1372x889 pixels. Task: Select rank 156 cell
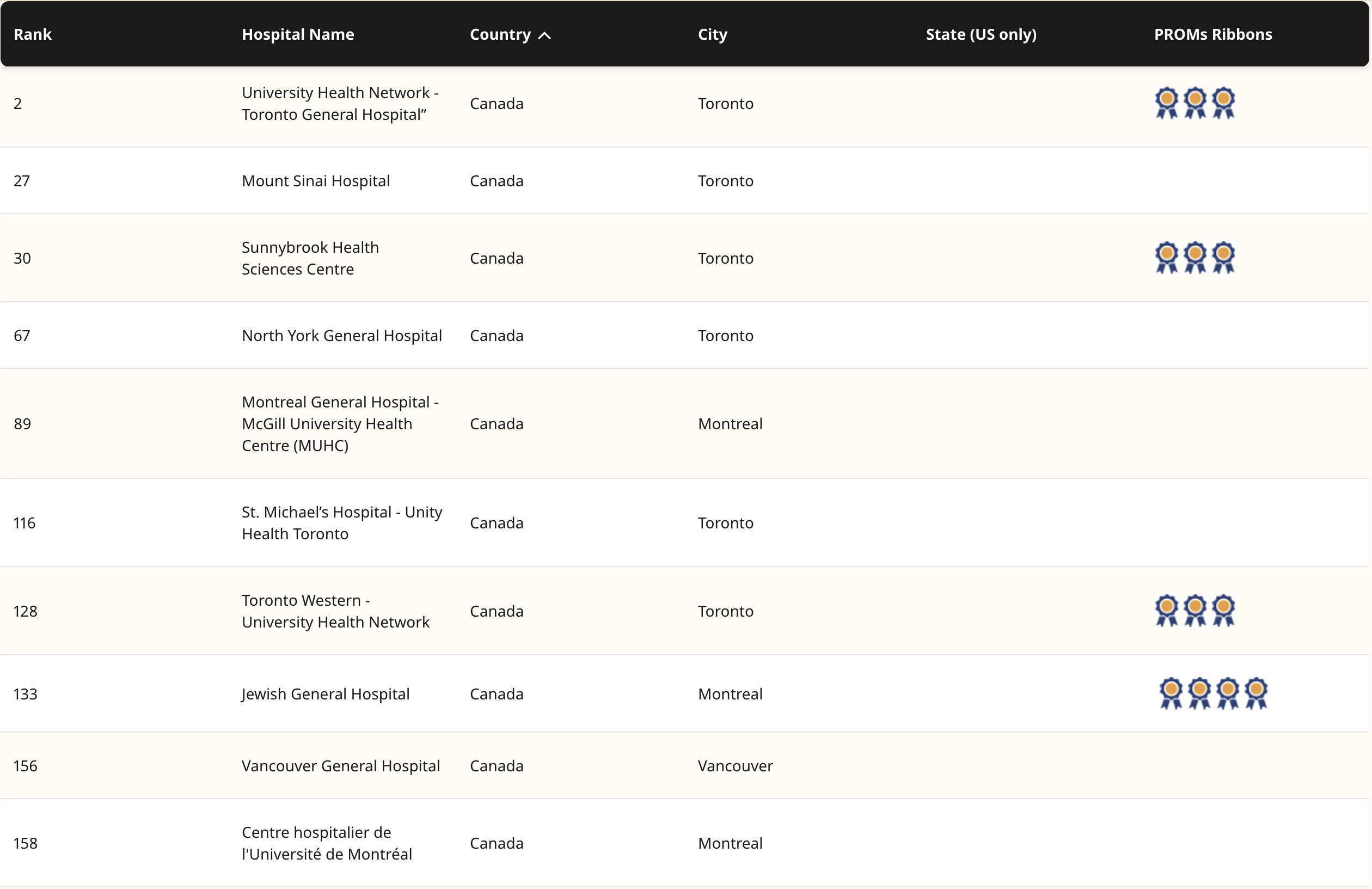[x=26, y=765]
